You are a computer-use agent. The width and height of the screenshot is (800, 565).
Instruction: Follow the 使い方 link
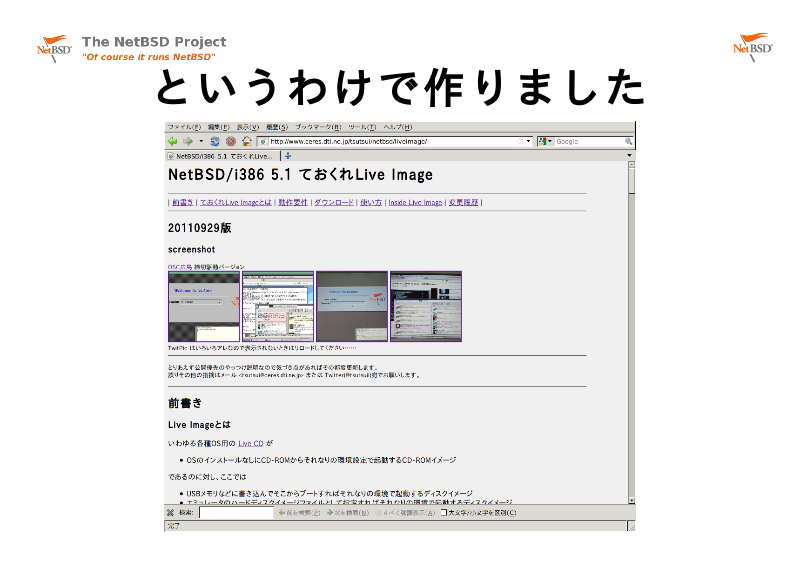371,203
